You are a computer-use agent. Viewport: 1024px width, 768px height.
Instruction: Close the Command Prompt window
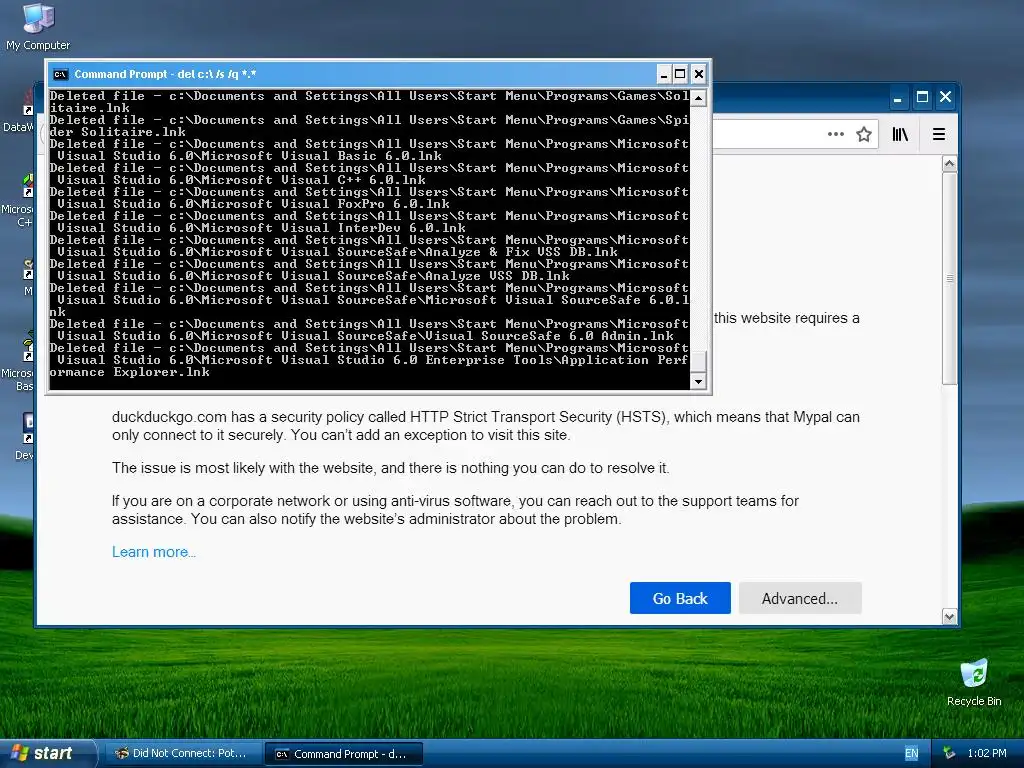[x=699, y=74]
